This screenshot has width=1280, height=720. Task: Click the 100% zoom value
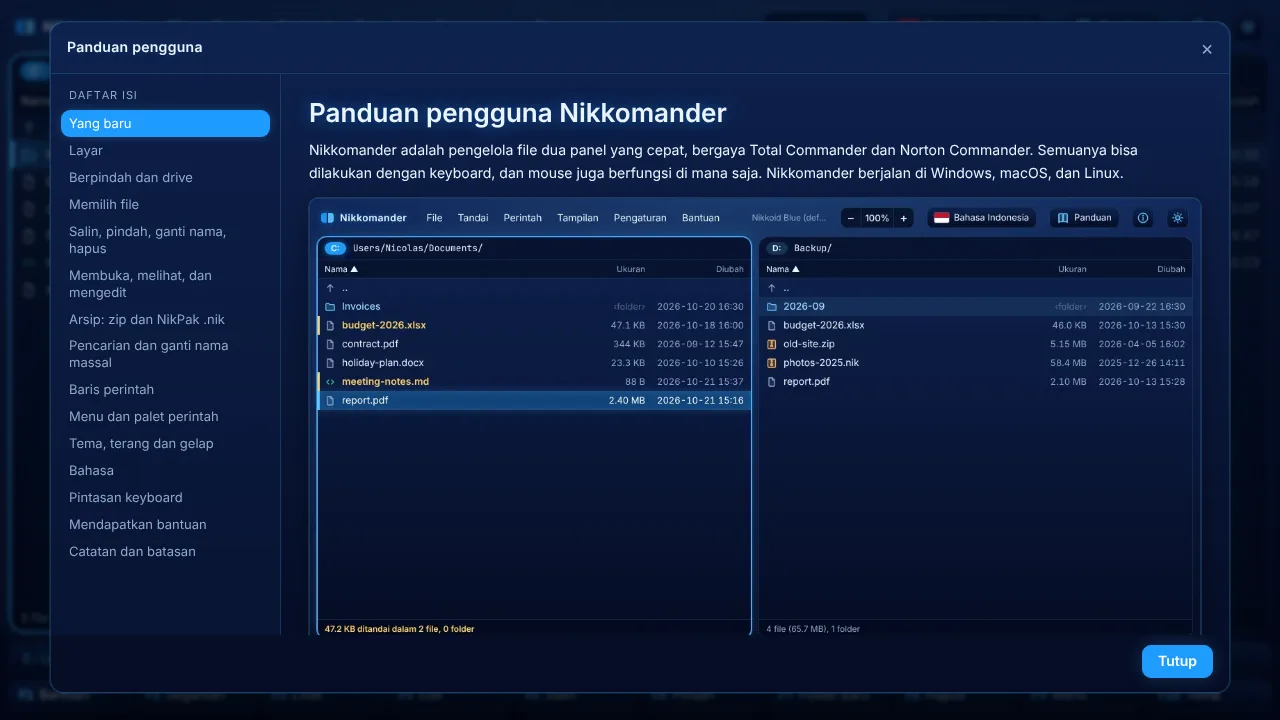[x=877, y=218]
